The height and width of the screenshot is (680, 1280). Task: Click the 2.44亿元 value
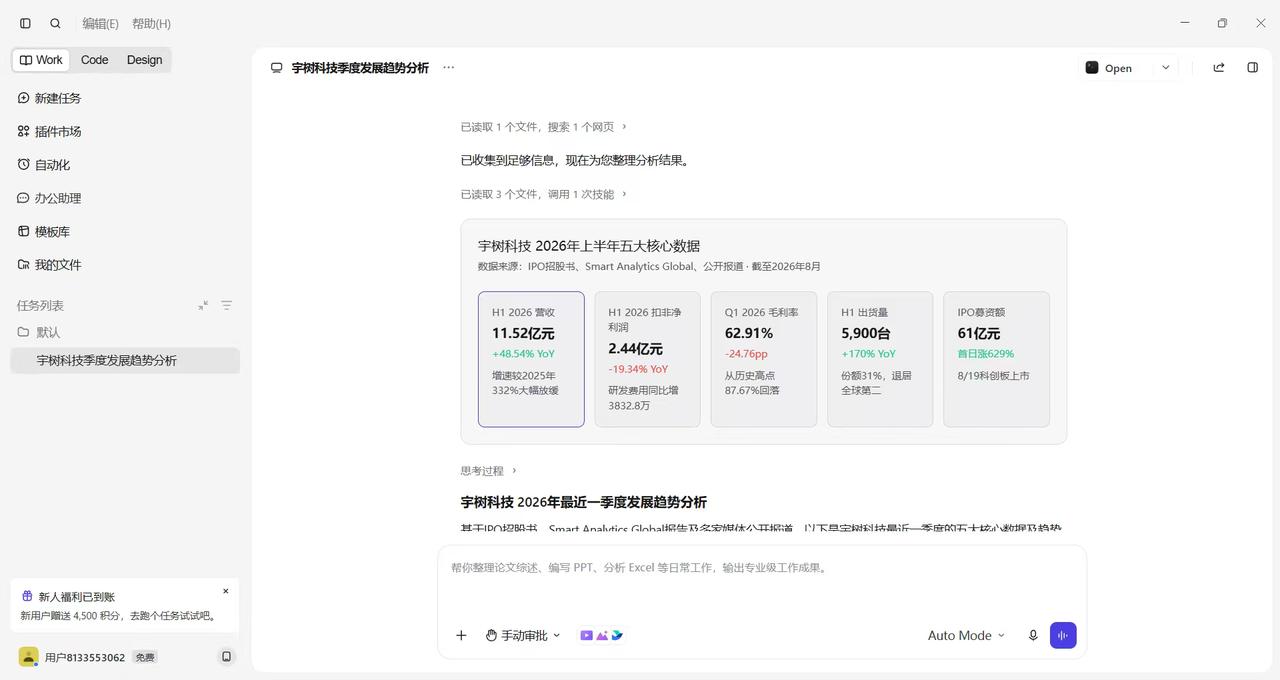pyautogui.click(x=635, y=349)
